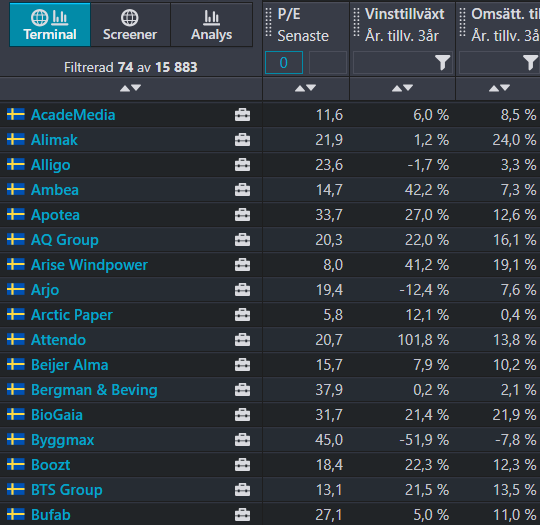
Task: Grab the drag handle of P/E column
Action: pos(269,23)
